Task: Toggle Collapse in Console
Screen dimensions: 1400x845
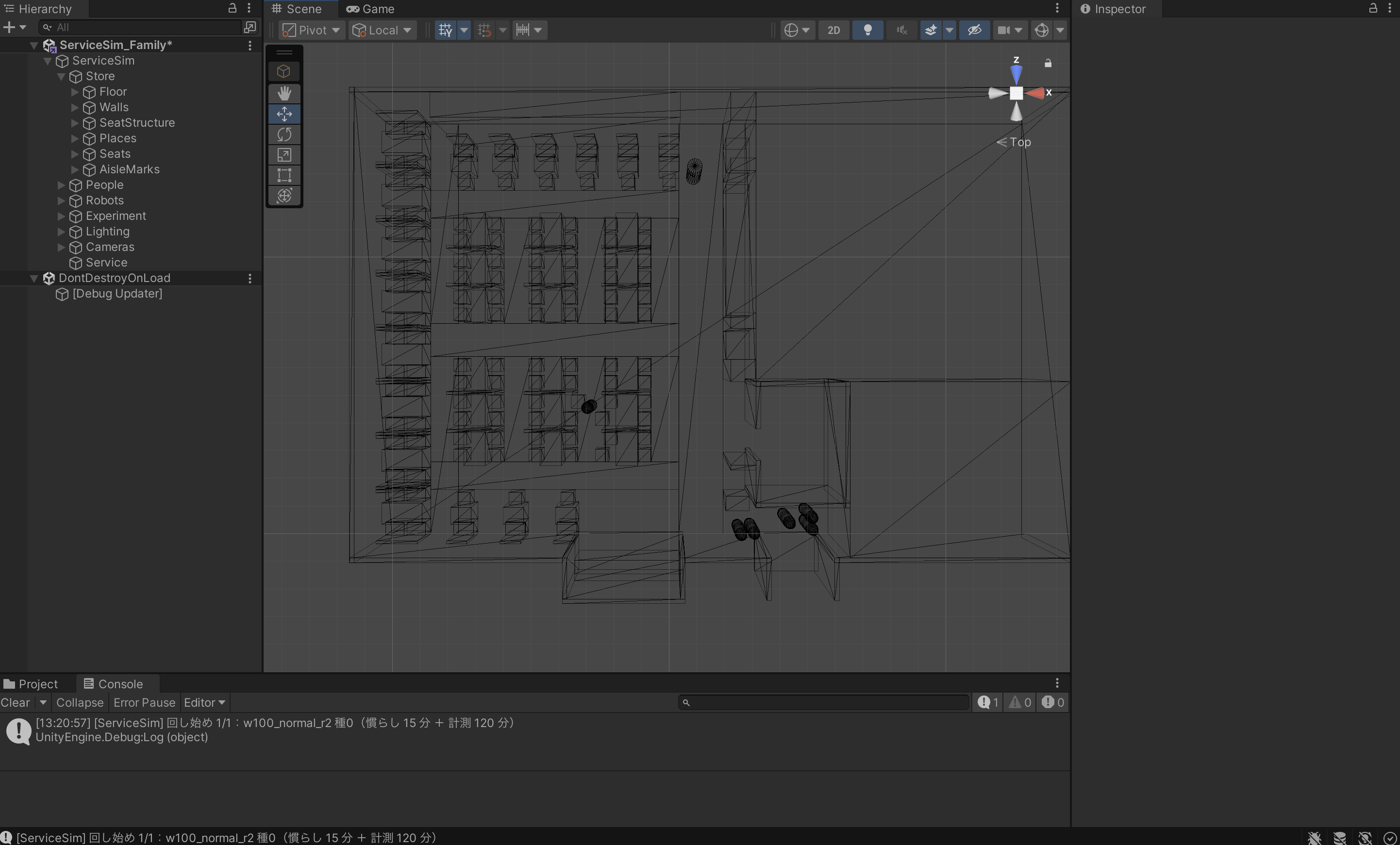Action: (x=80, y=702)
